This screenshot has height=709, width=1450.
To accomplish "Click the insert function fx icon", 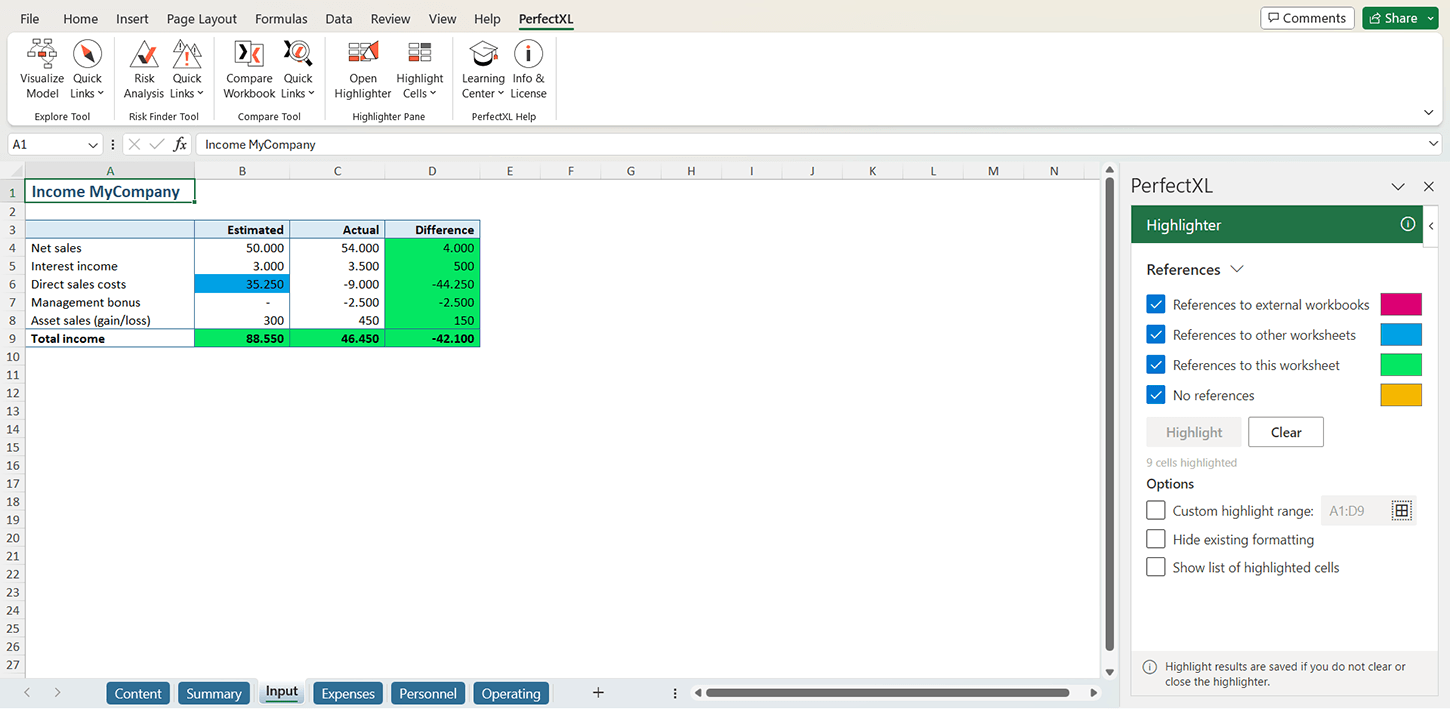I will tap(180, 145).
